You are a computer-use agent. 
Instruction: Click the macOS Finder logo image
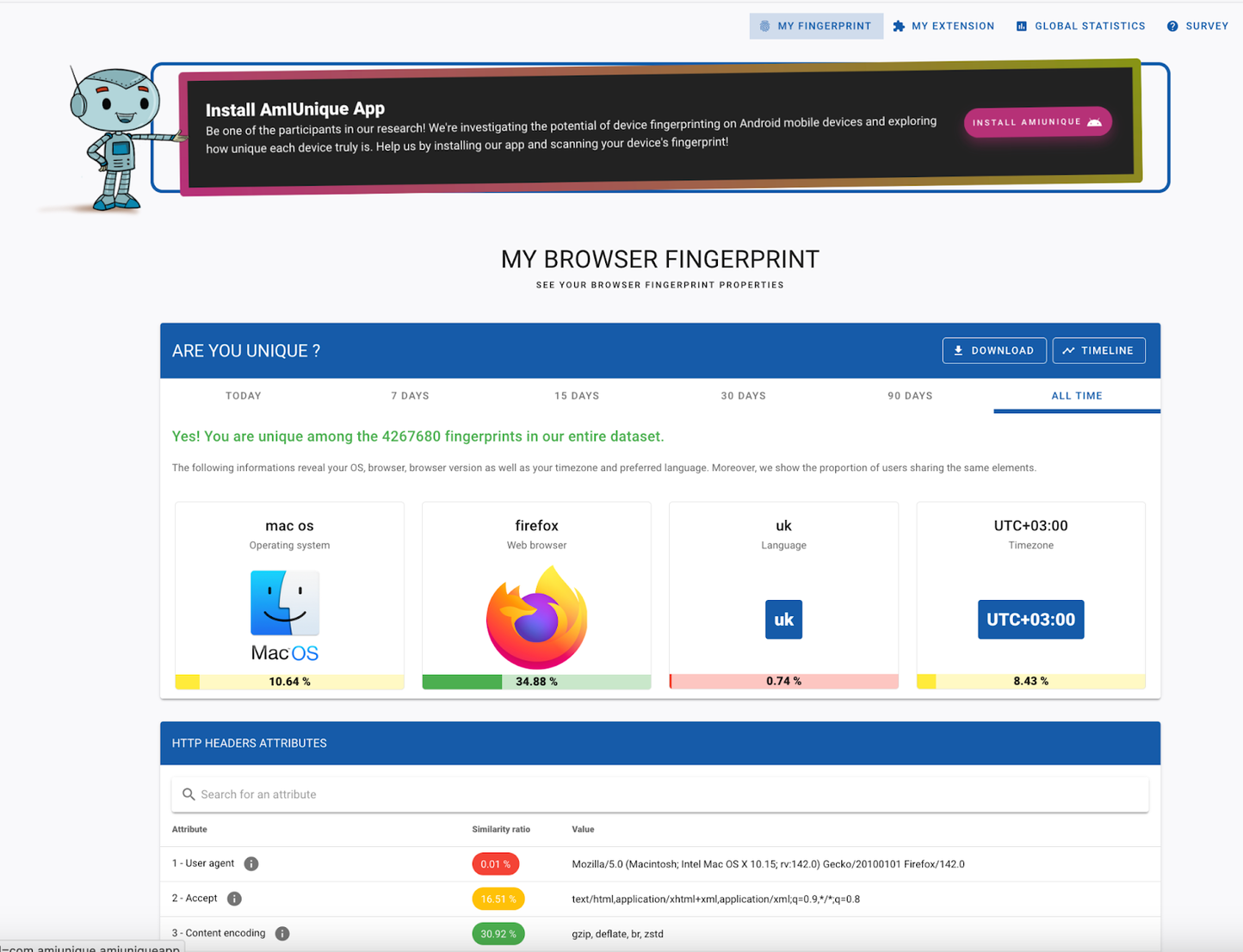(x=285, y=603)
